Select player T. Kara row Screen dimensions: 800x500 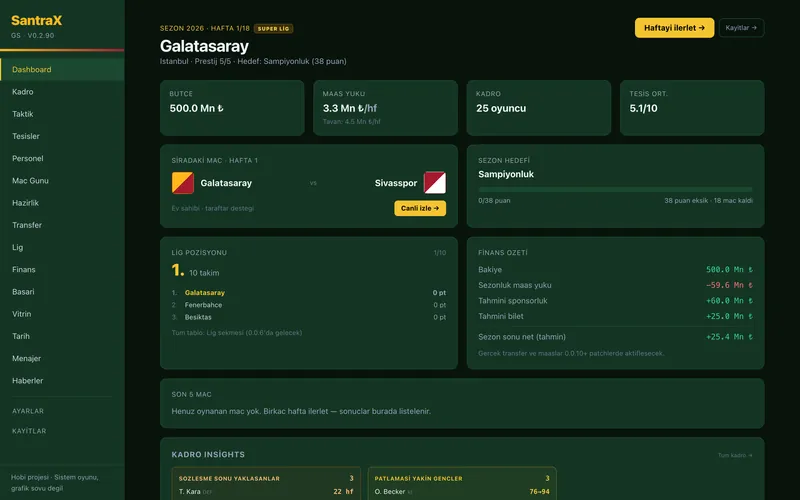coord(266,491)
